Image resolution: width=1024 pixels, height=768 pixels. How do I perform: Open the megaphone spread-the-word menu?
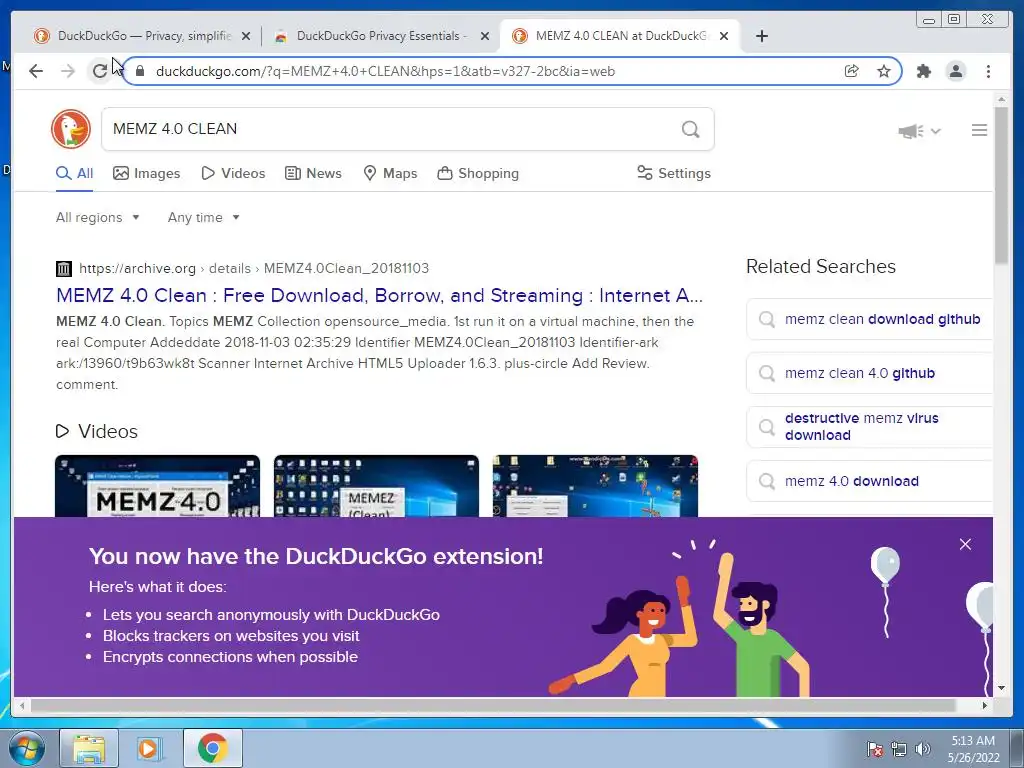(x=919, y=131)
